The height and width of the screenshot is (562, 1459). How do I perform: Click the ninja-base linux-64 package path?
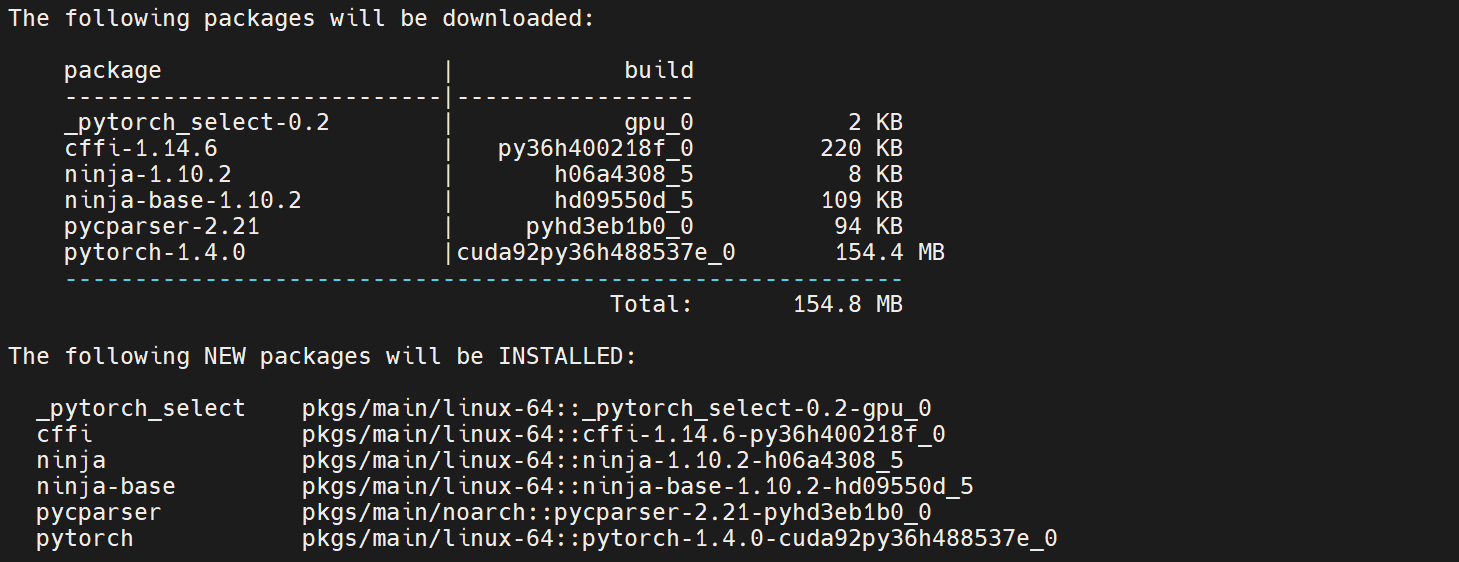[637, 486]
